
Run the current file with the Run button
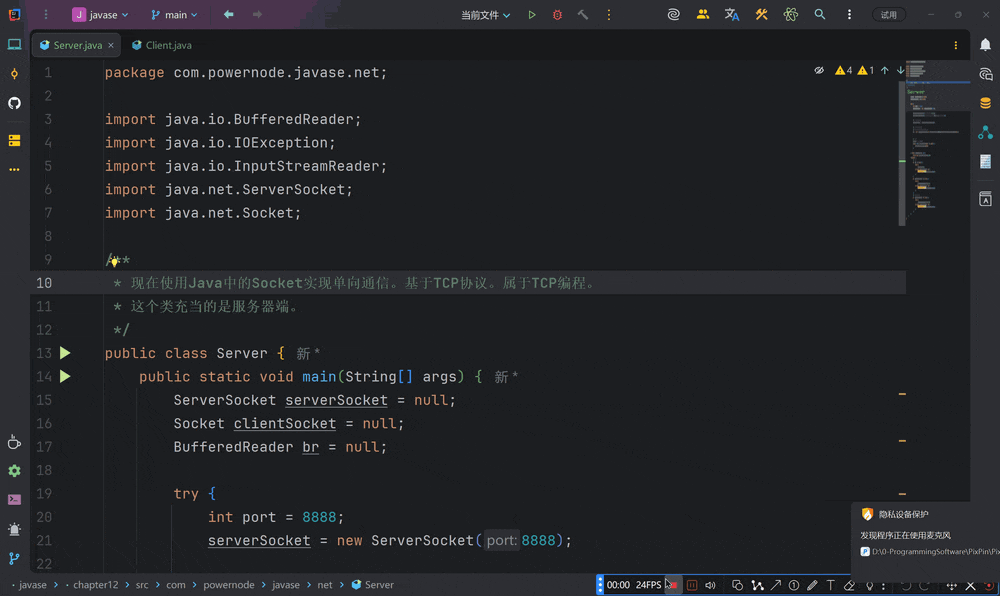click(532, 15)
